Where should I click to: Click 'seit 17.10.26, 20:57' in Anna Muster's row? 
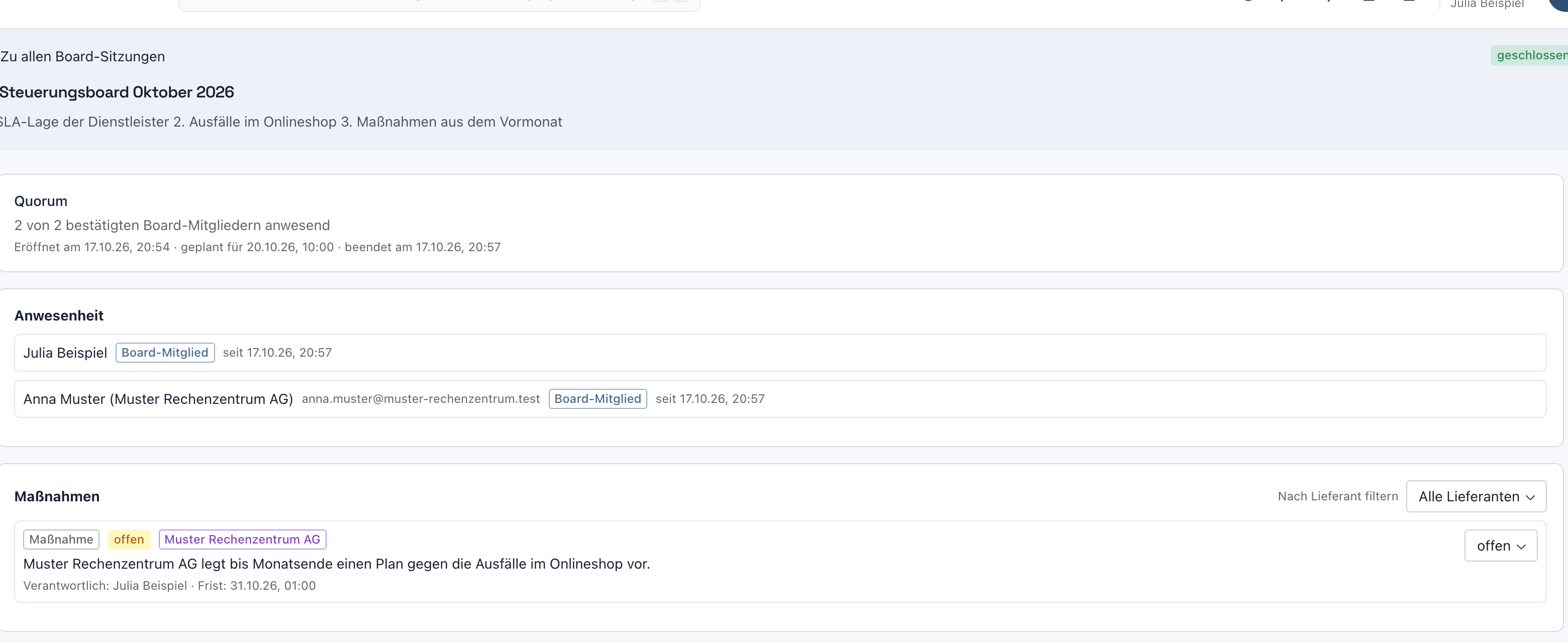(710, 399)
